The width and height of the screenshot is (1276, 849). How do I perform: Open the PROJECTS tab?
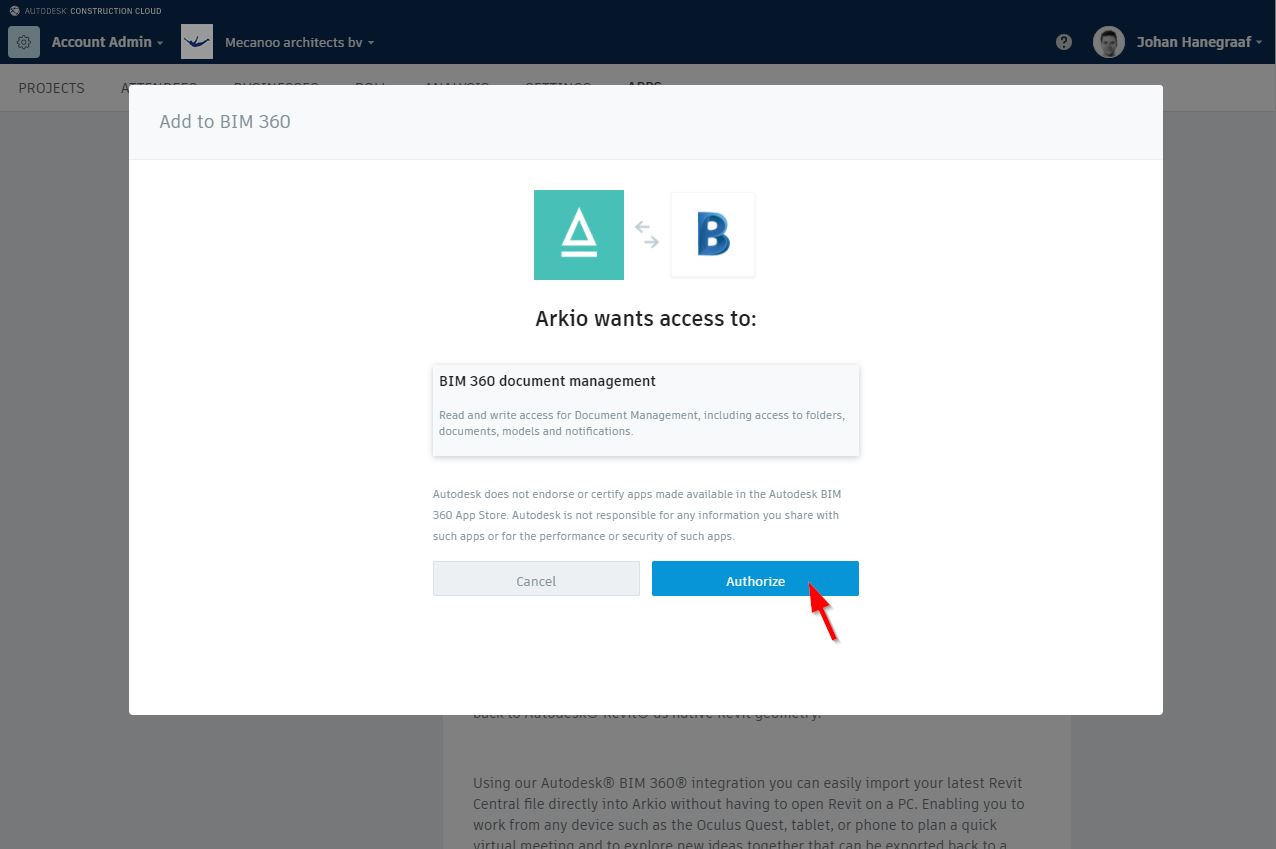[52, 88]
